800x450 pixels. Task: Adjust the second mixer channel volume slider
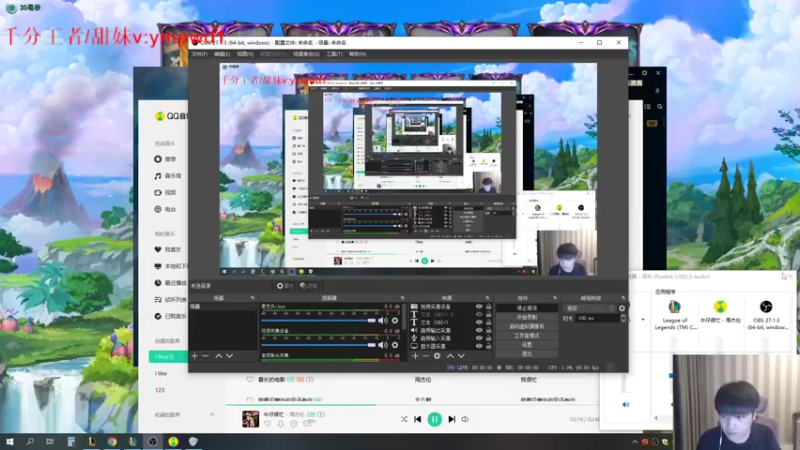pos(318,345)
